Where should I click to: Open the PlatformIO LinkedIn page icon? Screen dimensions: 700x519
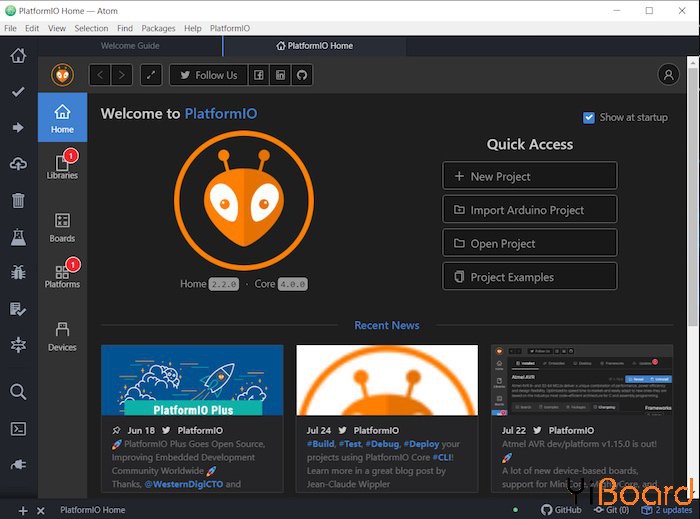(x=280, y=75)
